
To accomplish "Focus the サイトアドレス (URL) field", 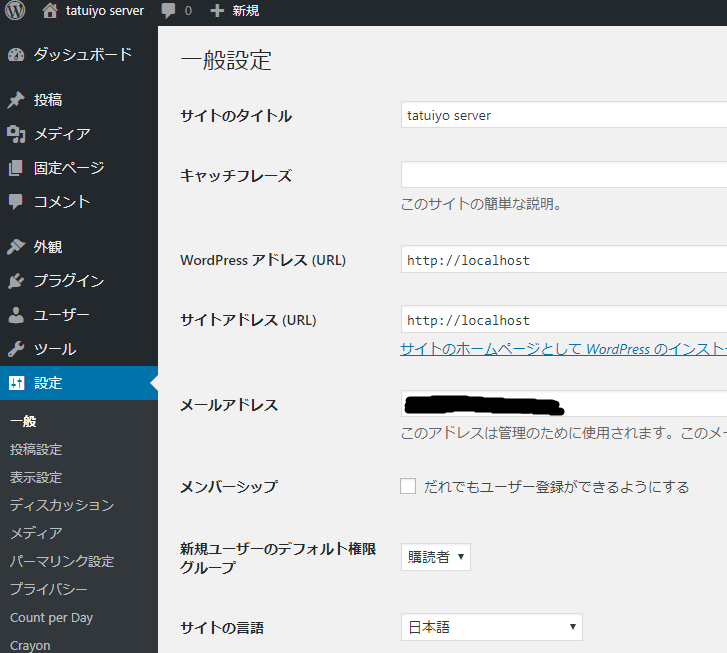I will (x=564, y=320).
